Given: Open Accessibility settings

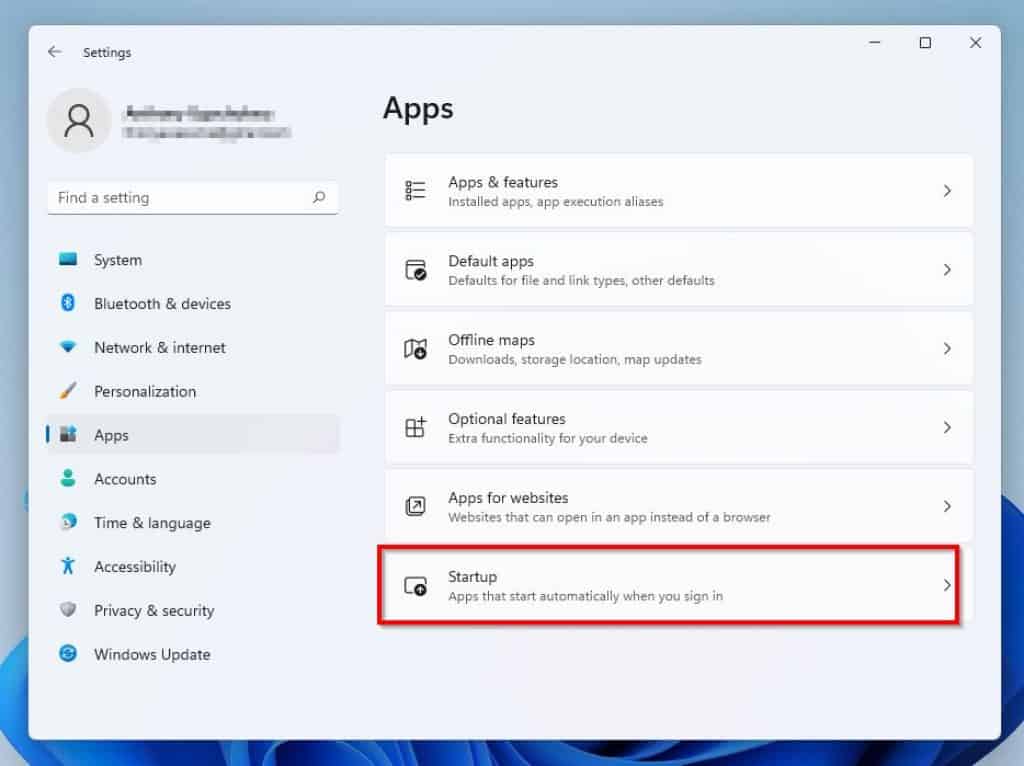Looking at the screenshot, I should [193, 566].
